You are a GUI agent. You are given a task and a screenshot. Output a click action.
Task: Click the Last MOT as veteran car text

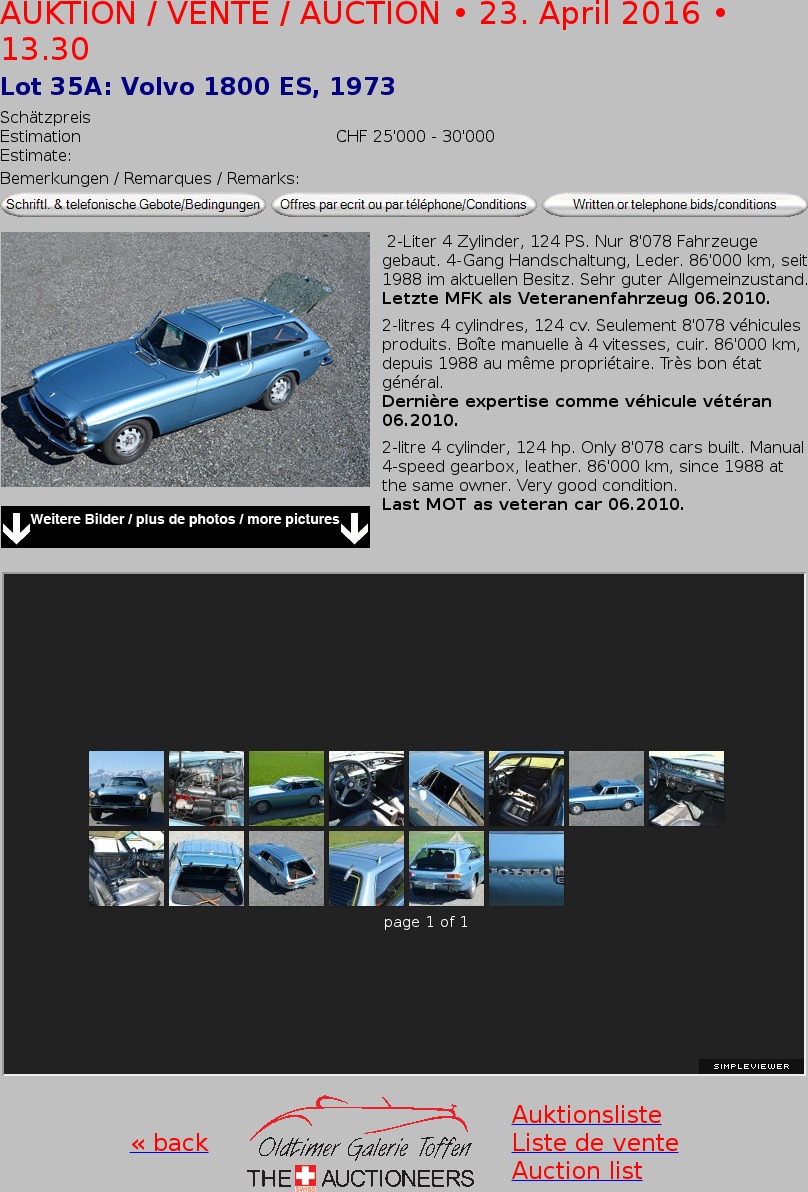(x=533, y=504)
